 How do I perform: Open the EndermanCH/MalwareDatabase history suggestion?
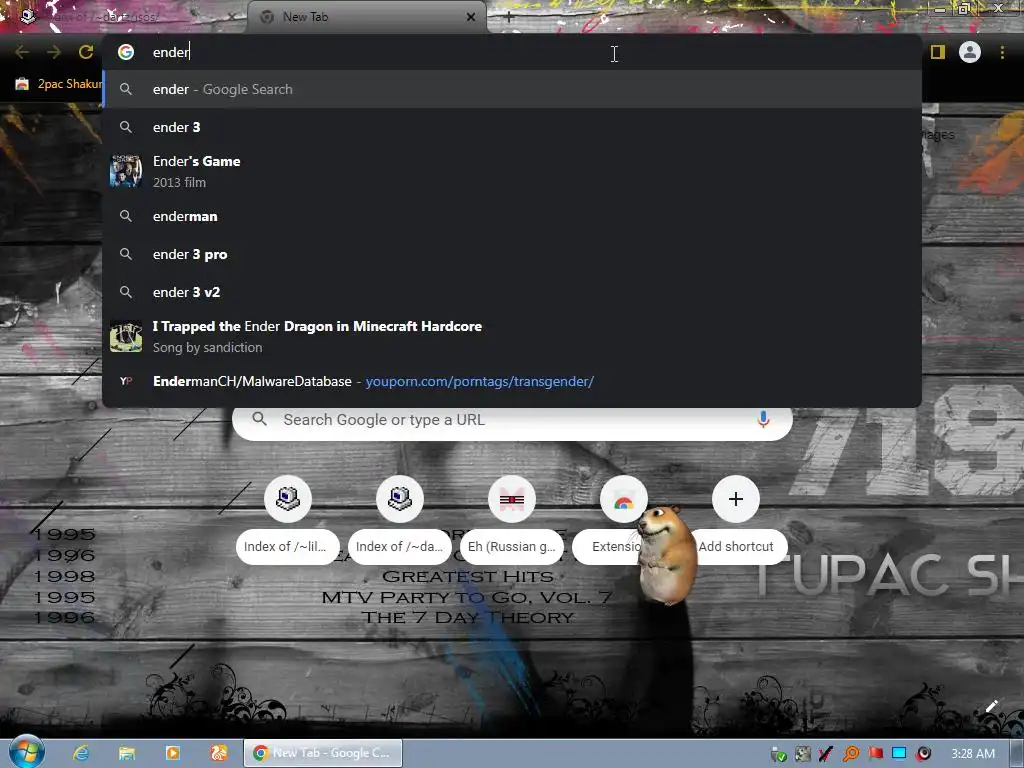[511, 381]
